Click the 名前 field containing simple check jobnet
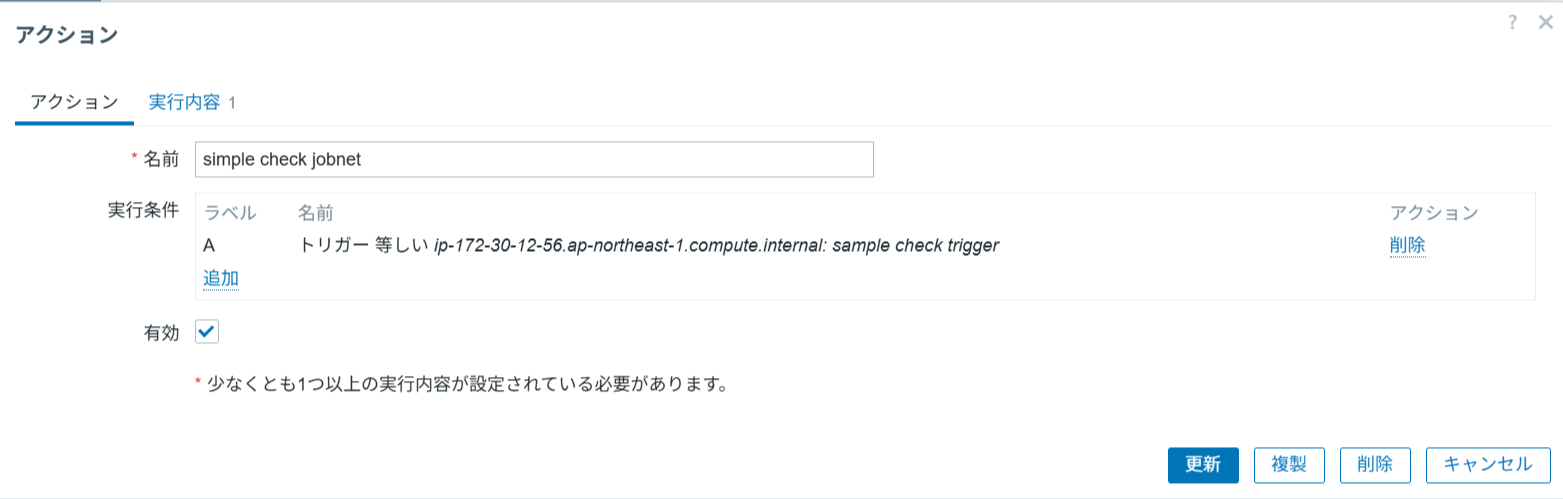This screenshot has width=1563, height=499. (534, 160)
